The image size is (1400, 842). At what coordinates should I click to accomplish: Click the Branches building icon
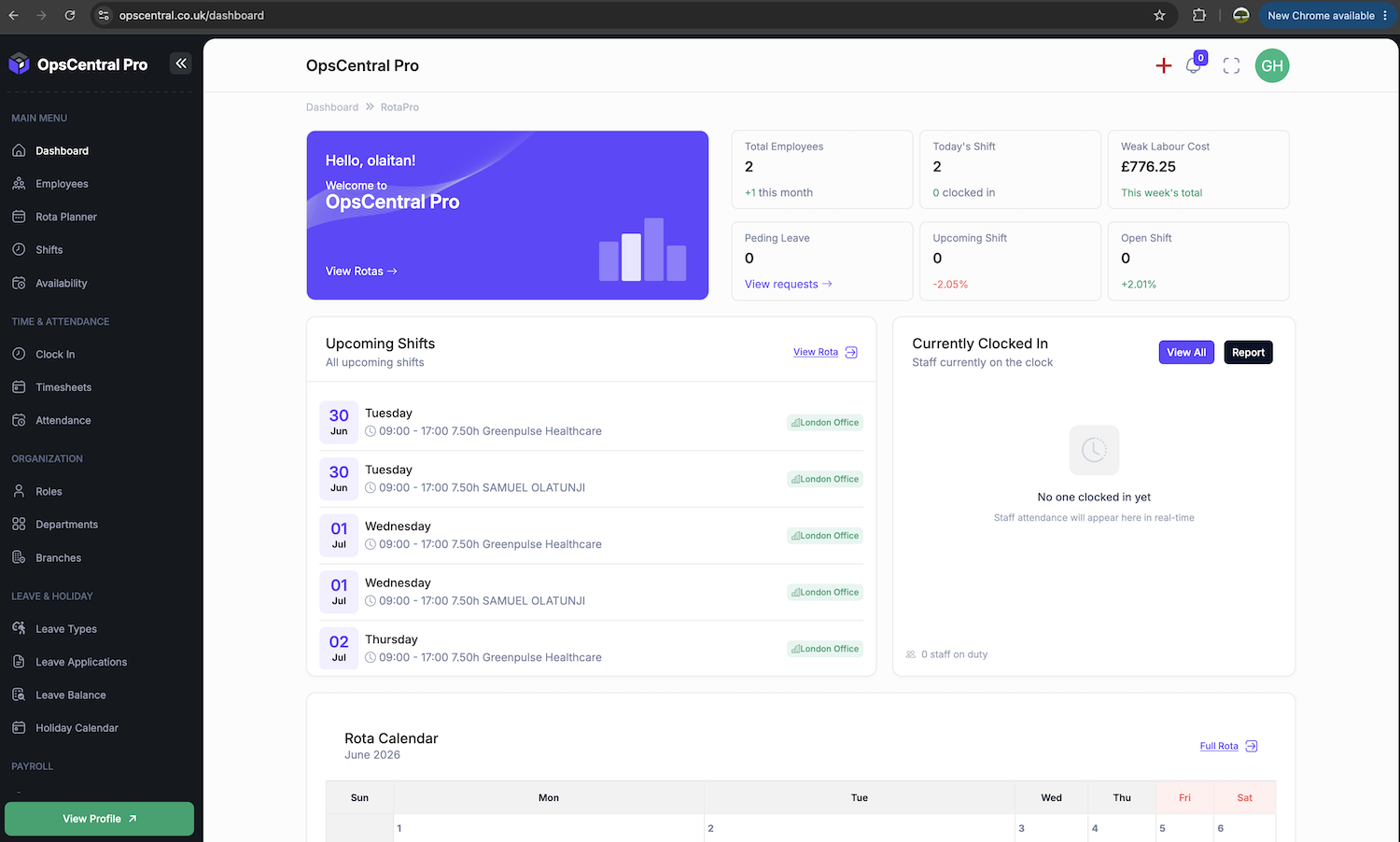click(x=19, y=557)
